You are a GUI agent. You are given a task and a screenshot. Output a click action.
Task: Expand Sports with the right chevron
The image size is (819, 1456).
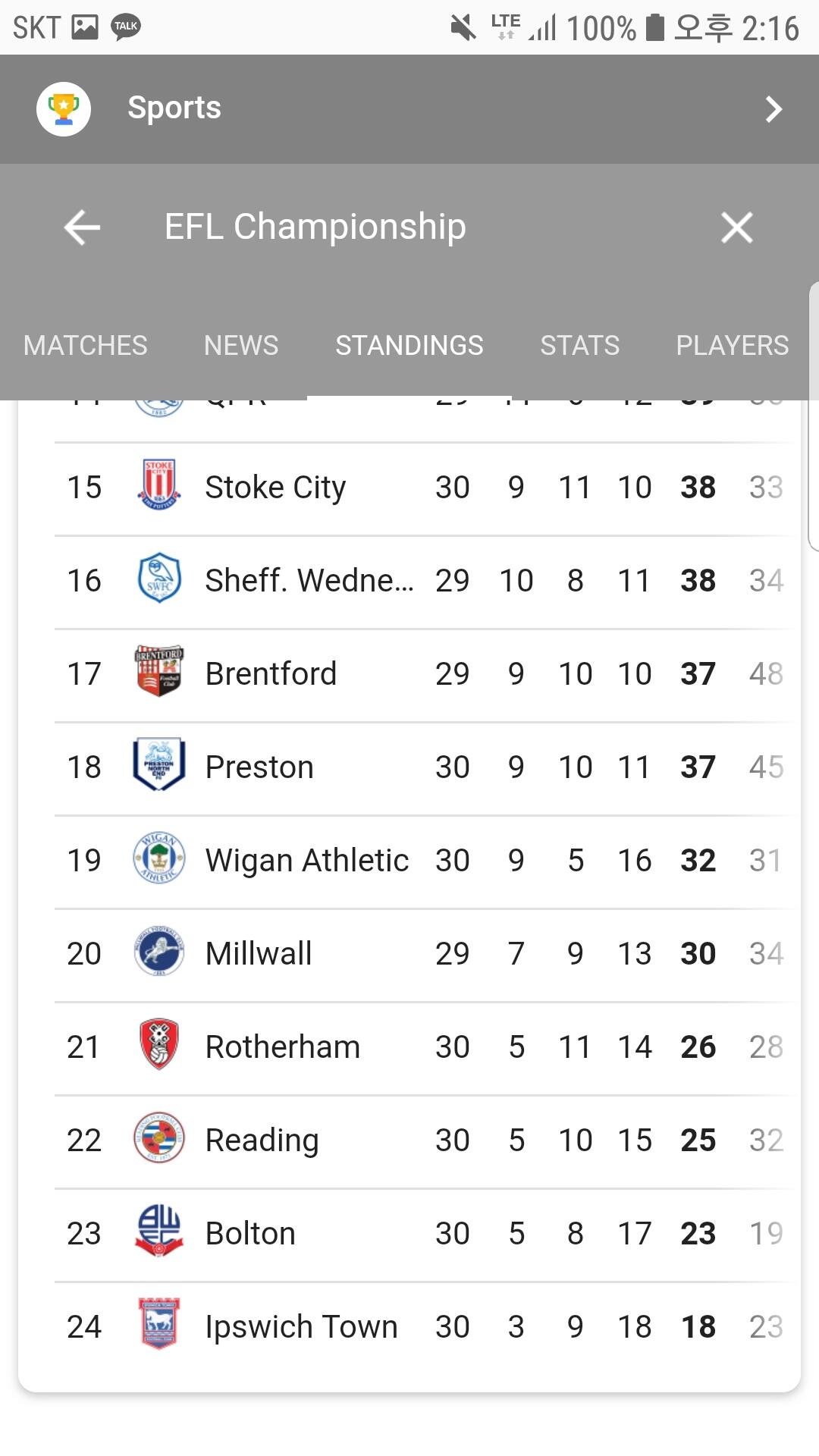(x=773, y=109)
